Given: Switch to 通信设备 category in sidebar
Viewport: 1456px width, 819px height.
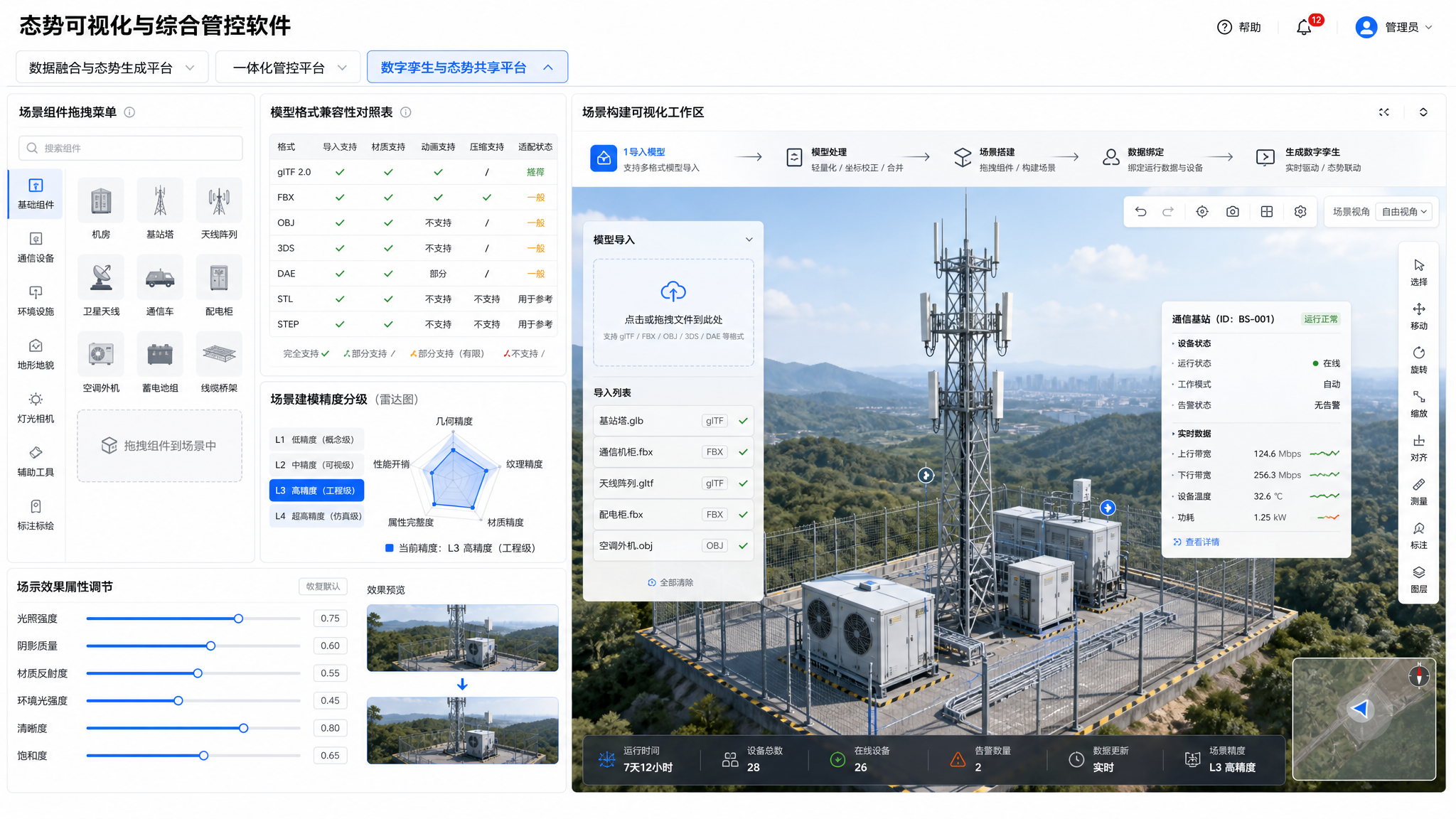Looking at the screenshot, I should [36, 247].
